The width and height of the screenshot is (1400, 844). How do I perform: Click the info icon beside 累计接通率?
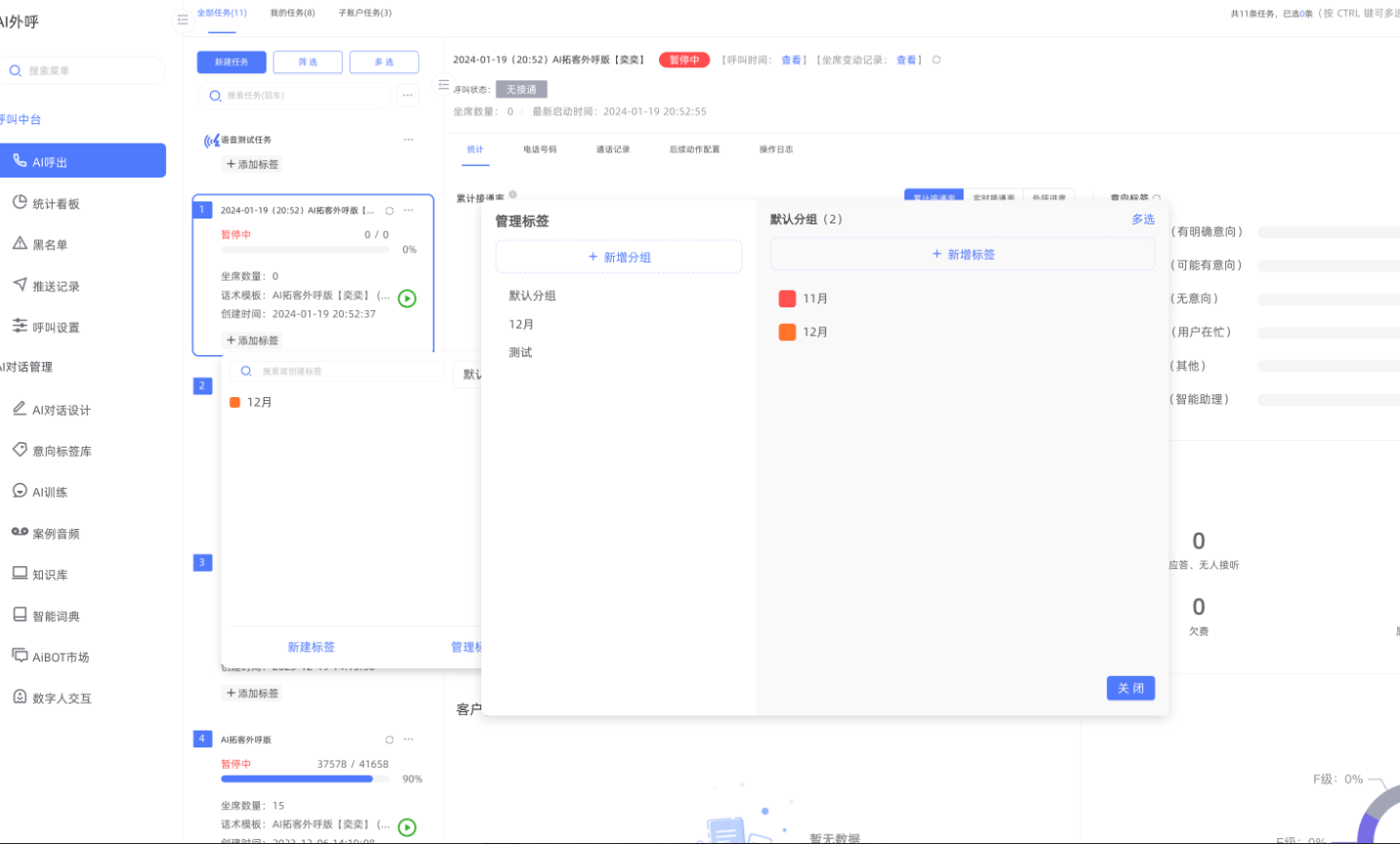pos(514,195)
